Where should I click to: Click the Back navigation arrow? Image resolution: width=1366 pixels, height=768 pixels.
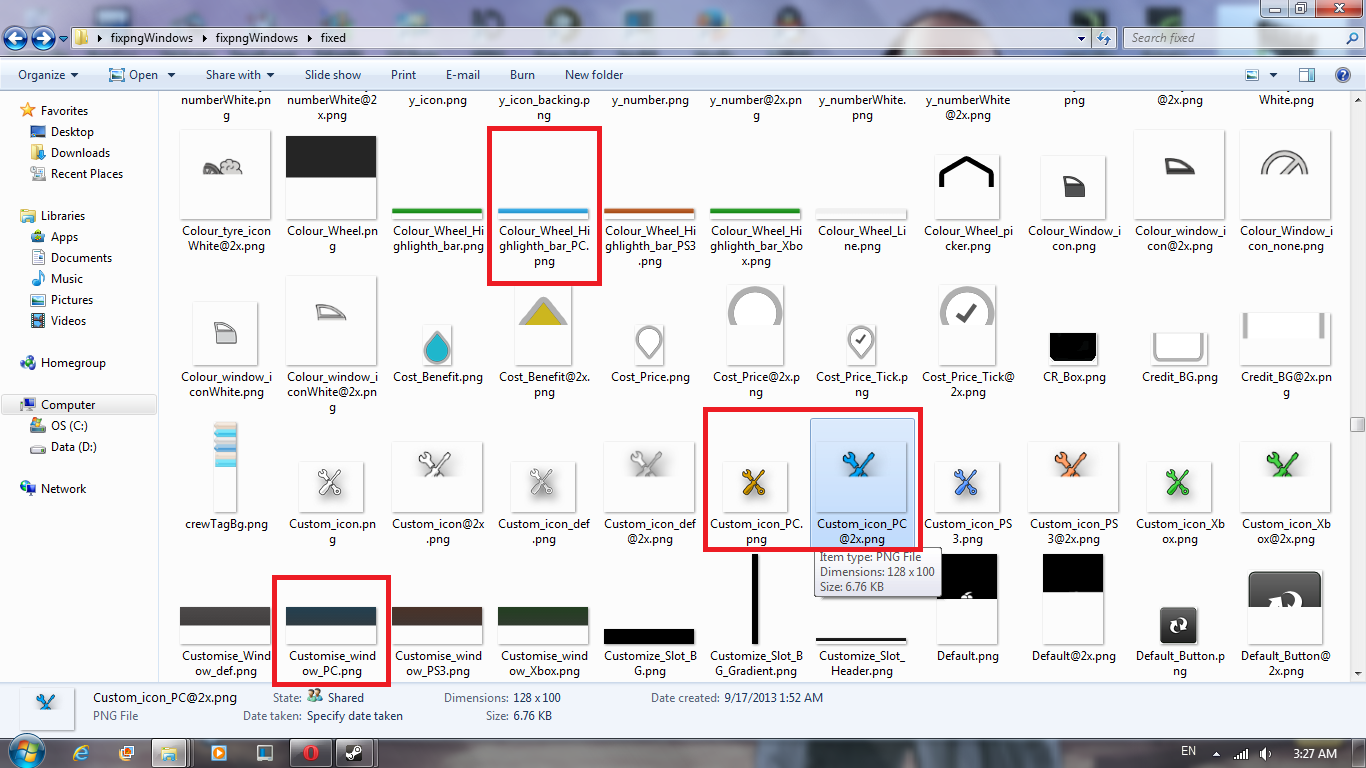16,39
